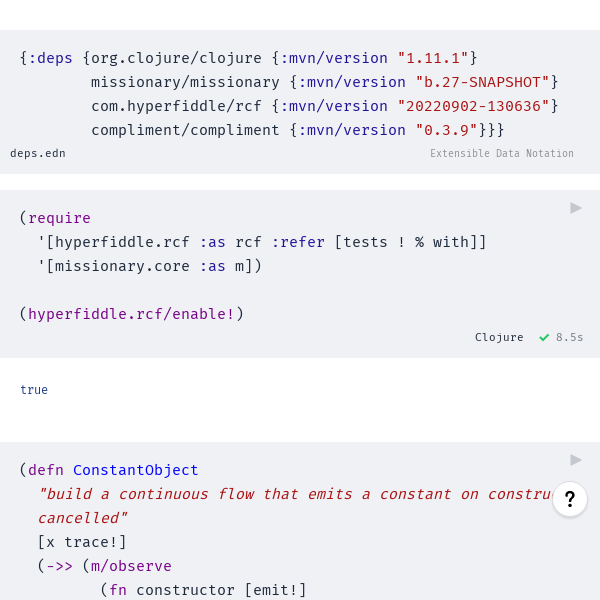Select the Extensible Data Notation language label
The height and width of the screenshot is (600, 600).
[502, 153]
